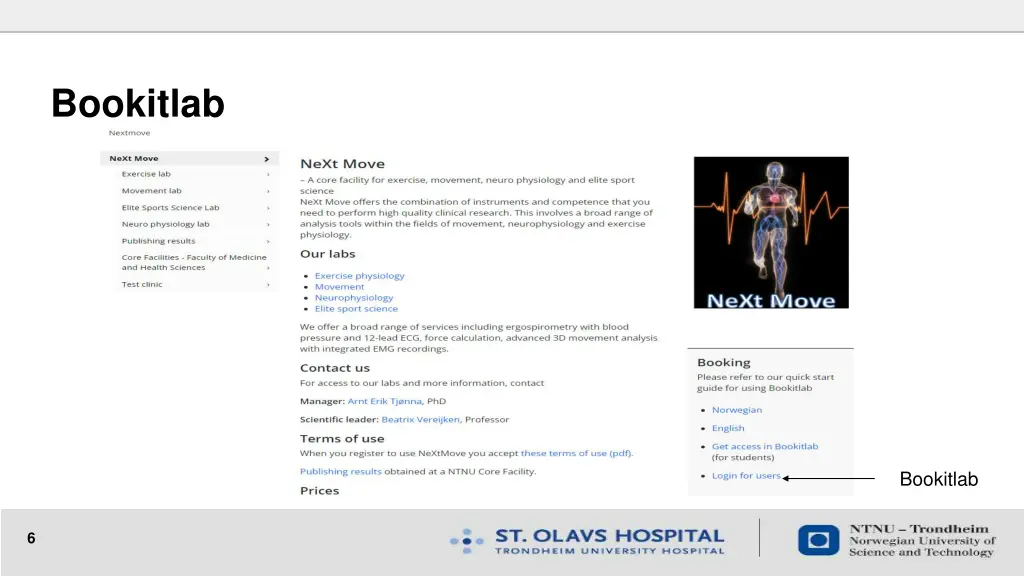The image size is (1024, 576).
Task: Open the Norwegian quick start guide
Action: click(x=737, y=410)
